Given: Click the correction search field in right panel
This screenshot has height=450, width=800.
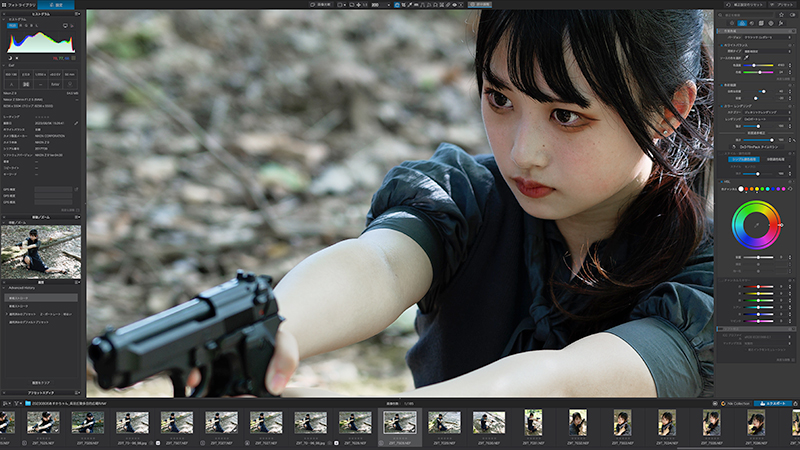Looking at the screenshot, I should point(747,15).
